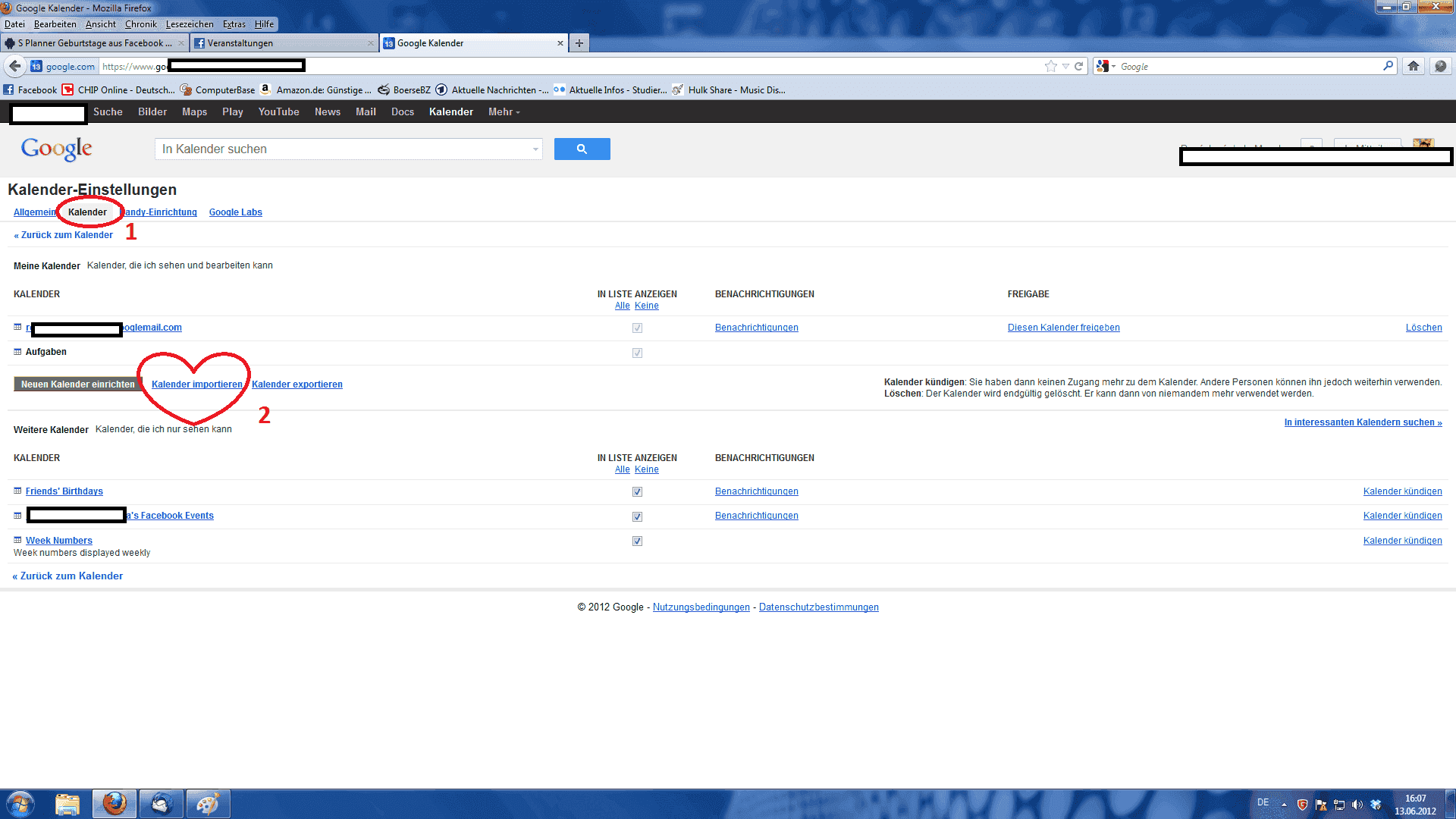
Task: Uncheck list display for Friends' Birthdays
Action: [x=637, y=492]
